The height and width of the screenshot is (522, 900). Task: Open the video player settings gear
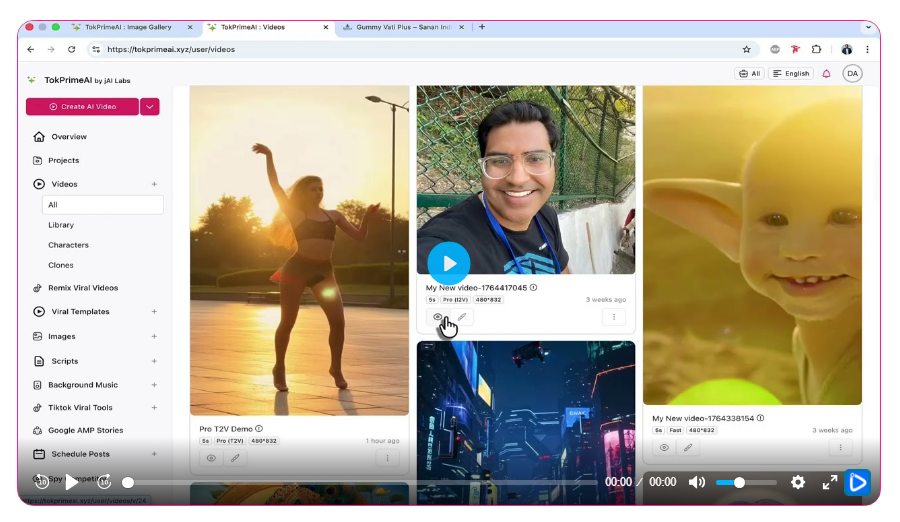(797, 482)
